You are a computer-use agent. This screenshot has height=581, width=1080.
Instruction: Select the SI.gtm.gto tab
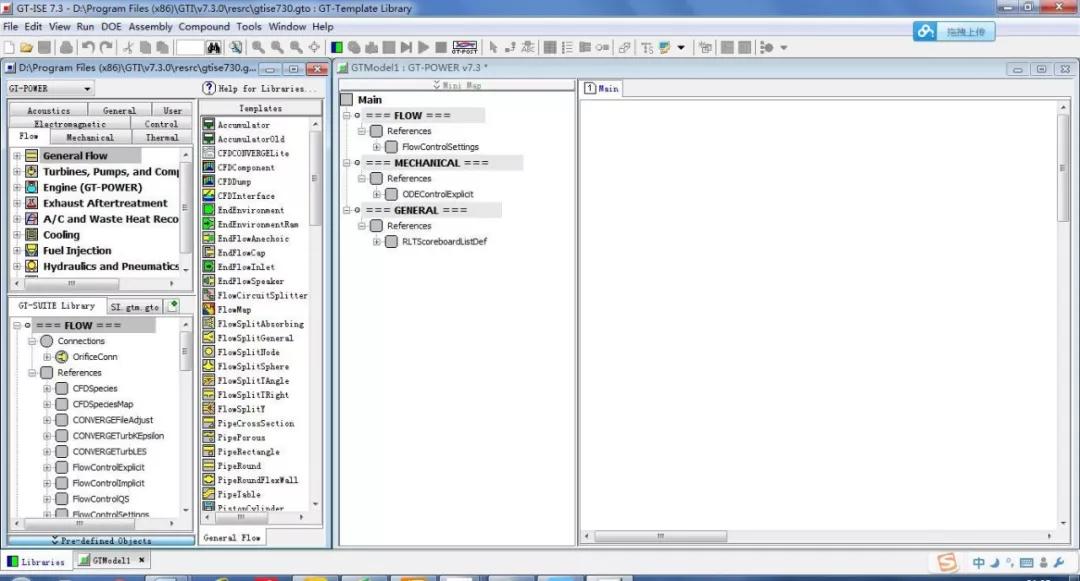click(134, 306)
